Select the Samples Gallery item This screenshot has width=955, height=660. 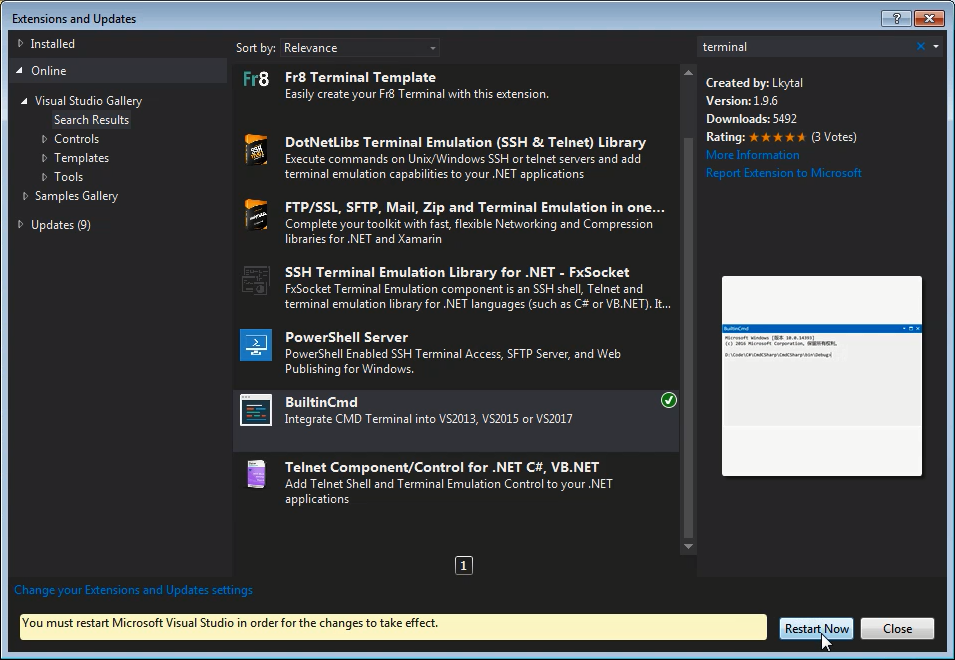coord(76,196)
